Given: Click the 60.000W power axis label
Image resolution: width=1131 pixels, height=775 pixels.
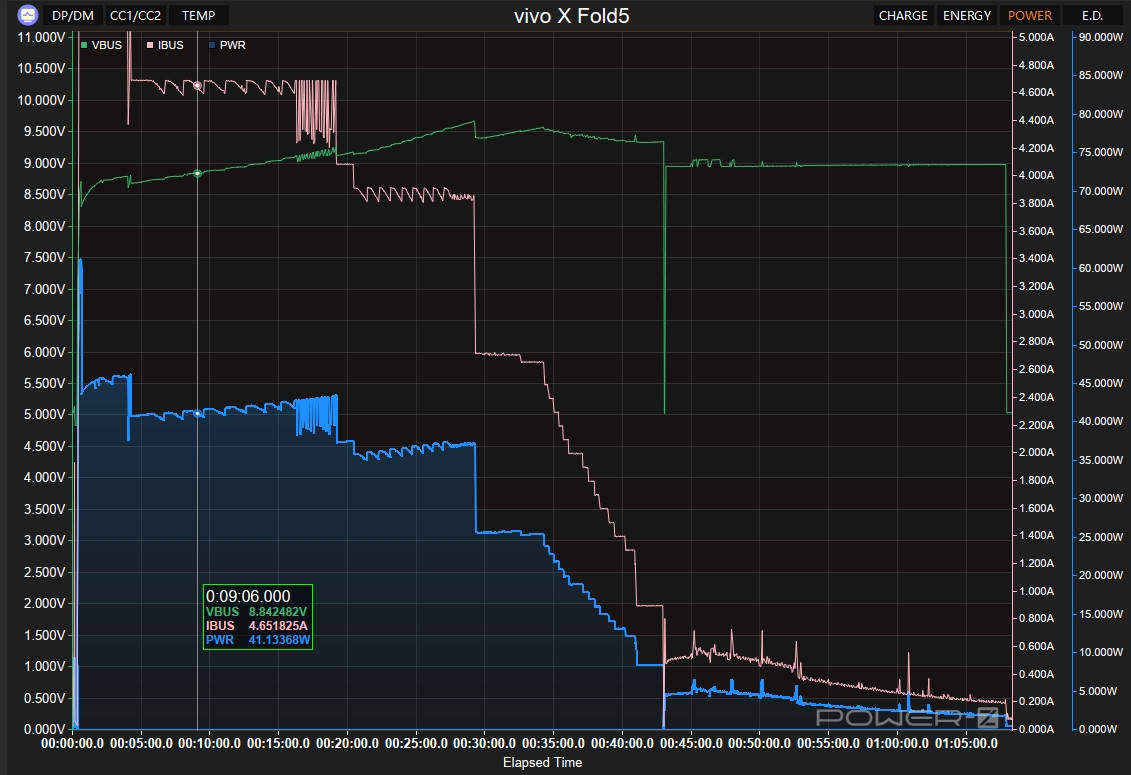Looking at the screenshot, I should [x=1101, y=268].
